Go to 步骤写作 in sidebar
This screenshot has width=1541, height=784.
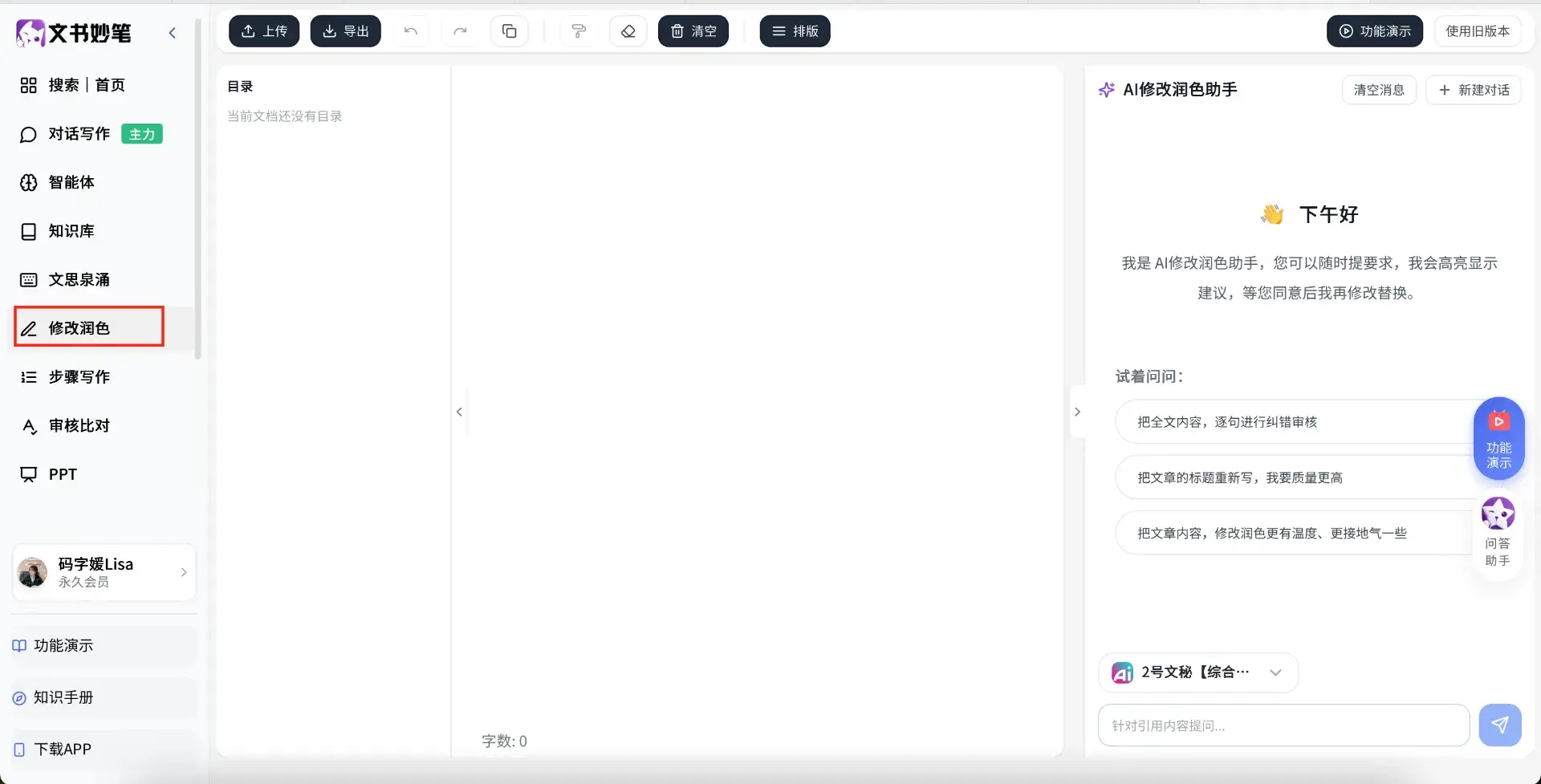point(79,377)
